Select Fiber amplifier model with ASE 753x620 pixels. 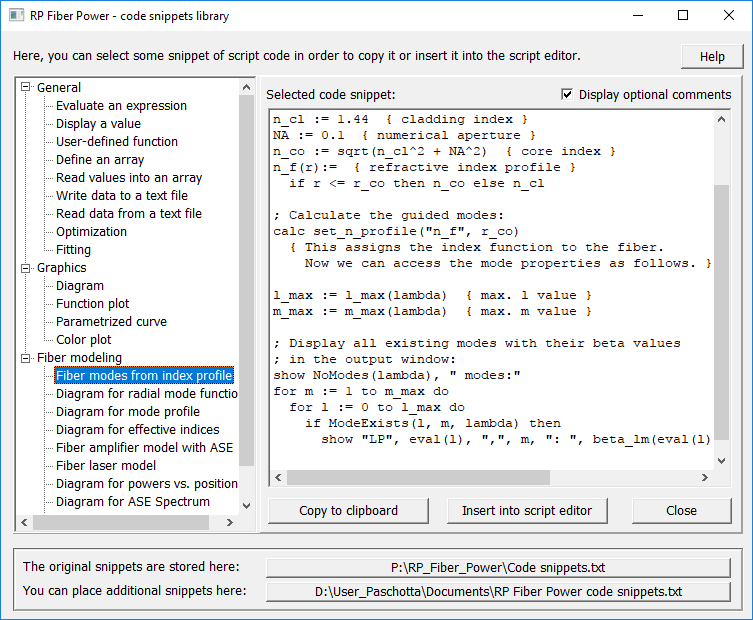[144, 448]
